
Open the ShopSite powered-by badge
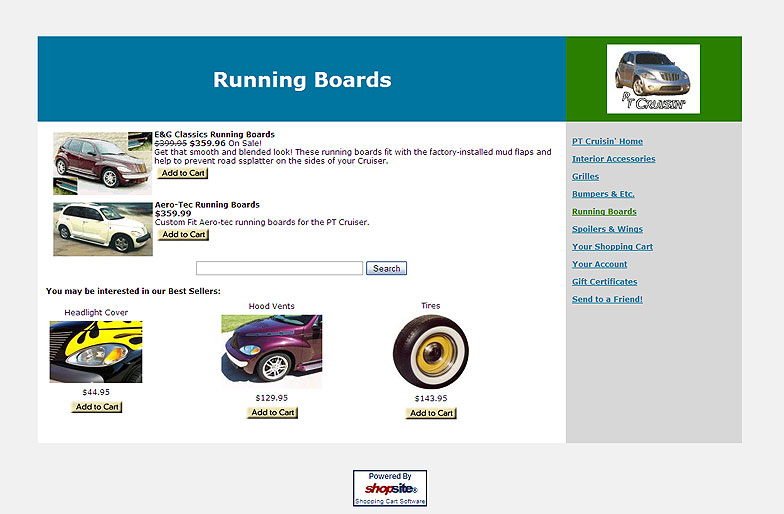coord(390,488)
